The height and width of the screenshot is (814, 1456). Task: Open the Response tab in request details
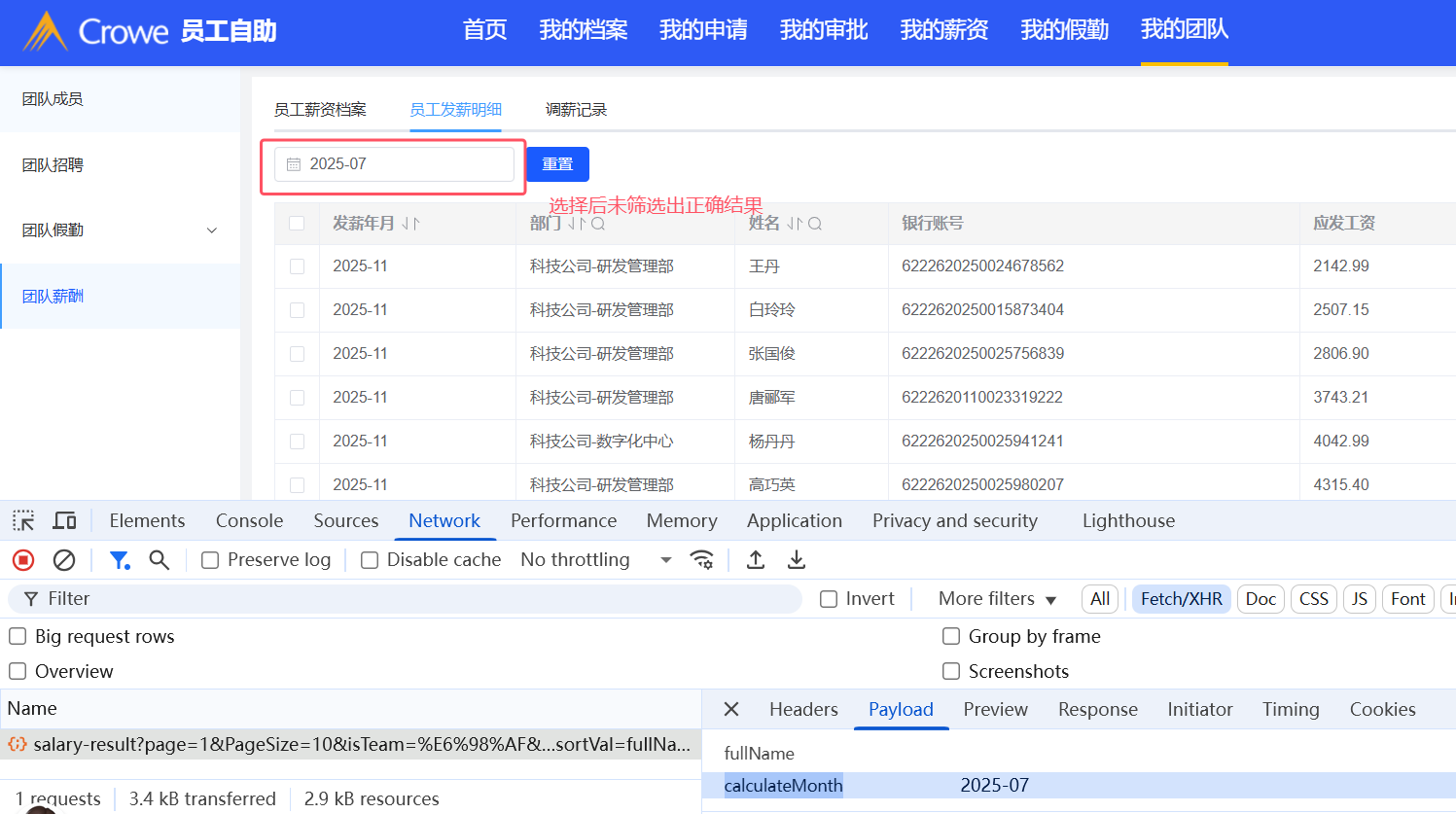(1097, 710)
